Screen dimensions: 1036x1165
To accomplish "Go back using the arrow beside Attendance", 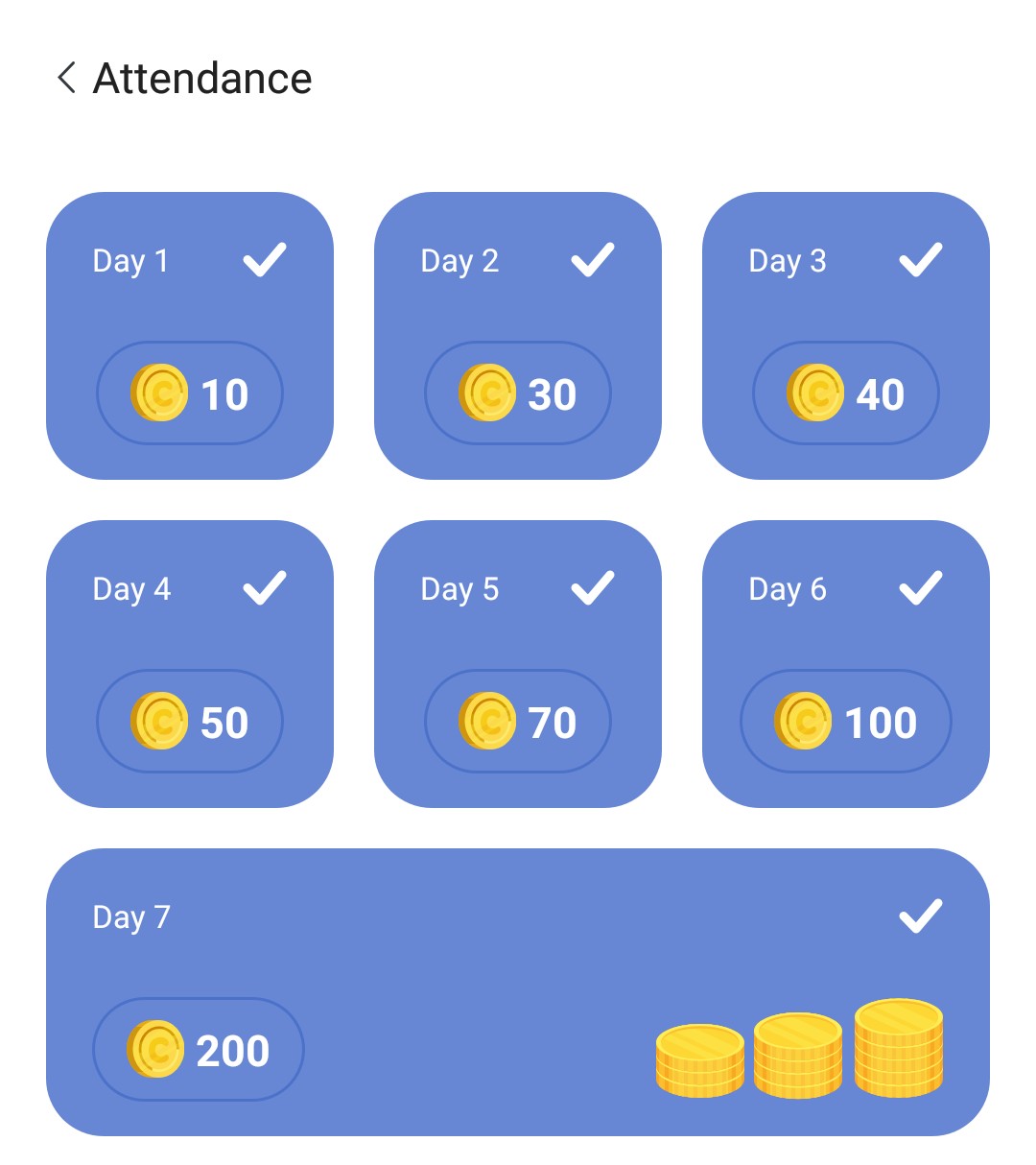I will pyautogui.click(x=66, y=78).
